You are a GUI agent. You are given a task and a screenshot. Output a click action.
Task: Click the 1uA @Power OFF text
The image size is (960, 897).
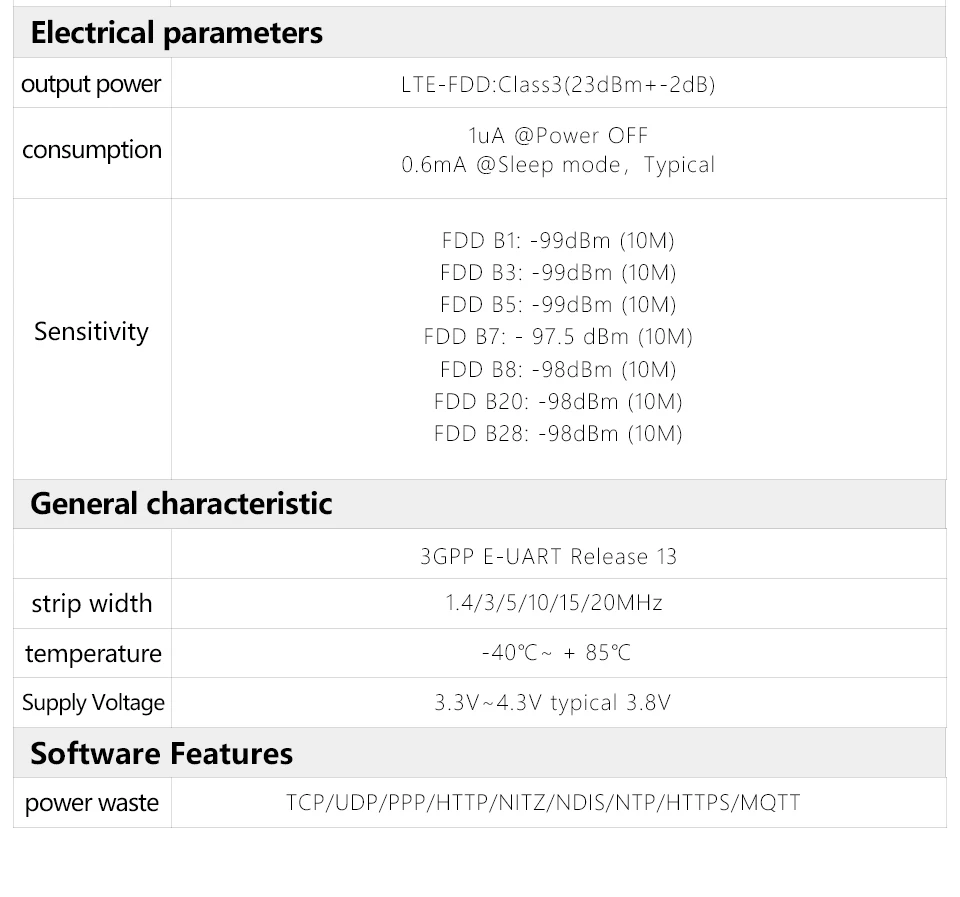tap(558, 135)
